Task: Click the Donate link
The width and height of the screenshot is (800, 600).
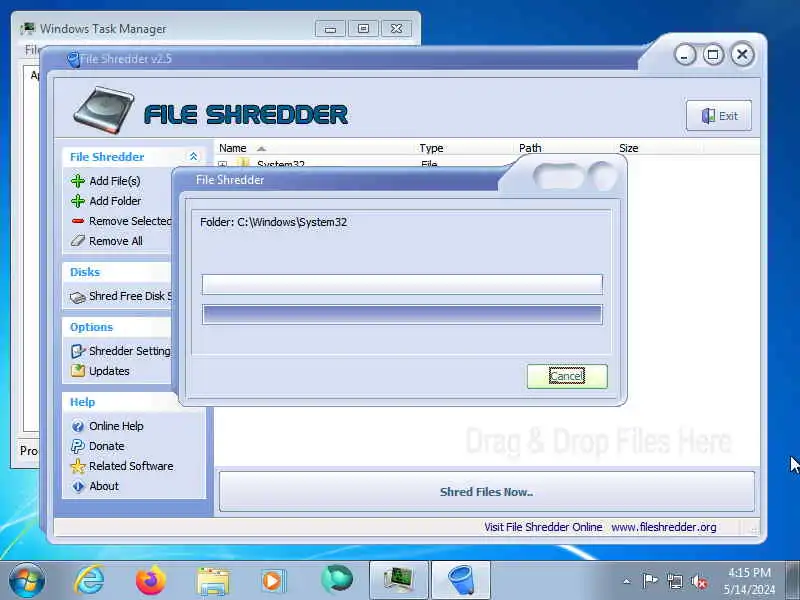Action: click(107, 446)
